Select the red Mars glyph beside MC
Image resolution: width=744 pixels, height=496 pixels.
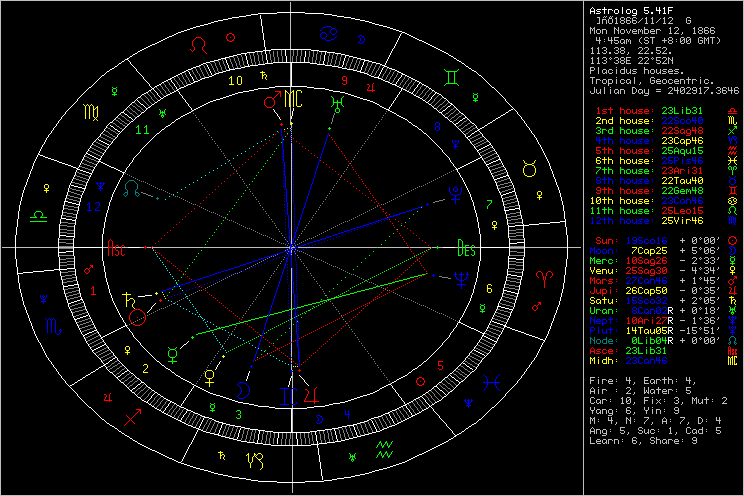[269, 102]
